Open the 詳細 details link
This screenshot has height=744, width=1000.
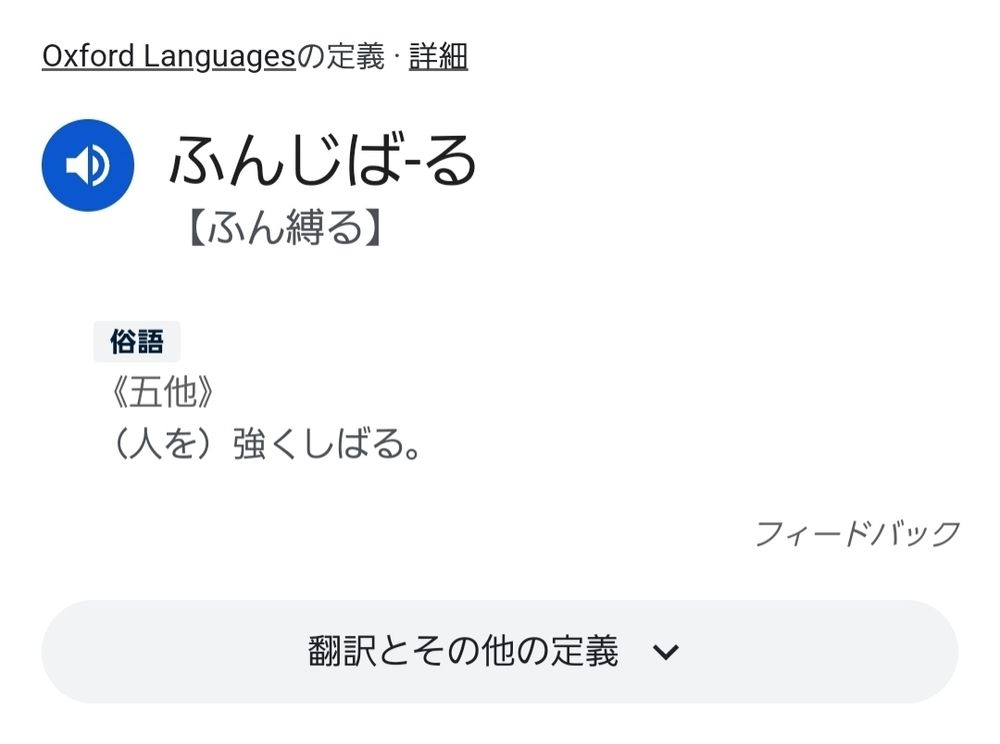[x=438, y=56]
